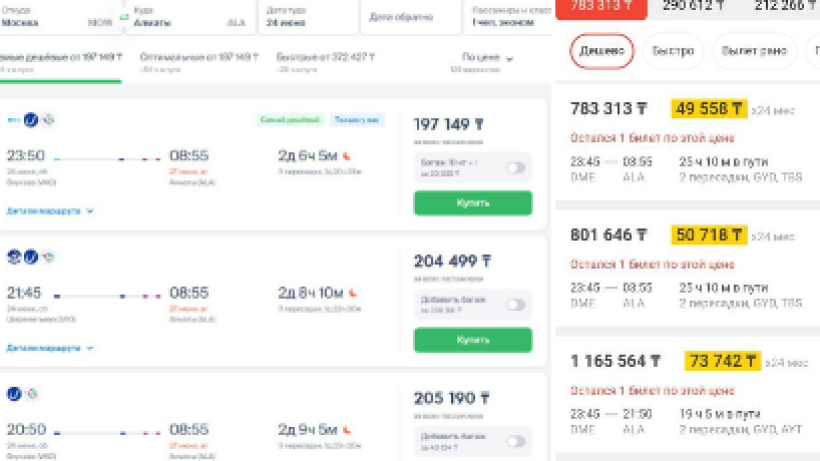Click the airline logo on the 20:50 flight
820x461 pixels.
pyautogui.click(x=14, y=394)
